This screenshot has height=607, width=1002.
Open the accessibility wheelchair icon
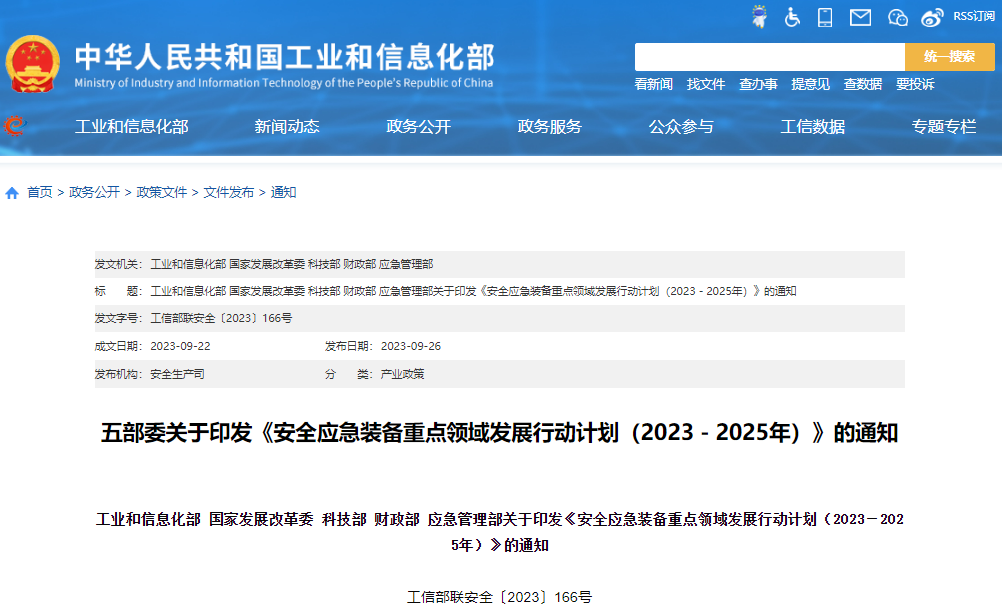click(792, 17)
